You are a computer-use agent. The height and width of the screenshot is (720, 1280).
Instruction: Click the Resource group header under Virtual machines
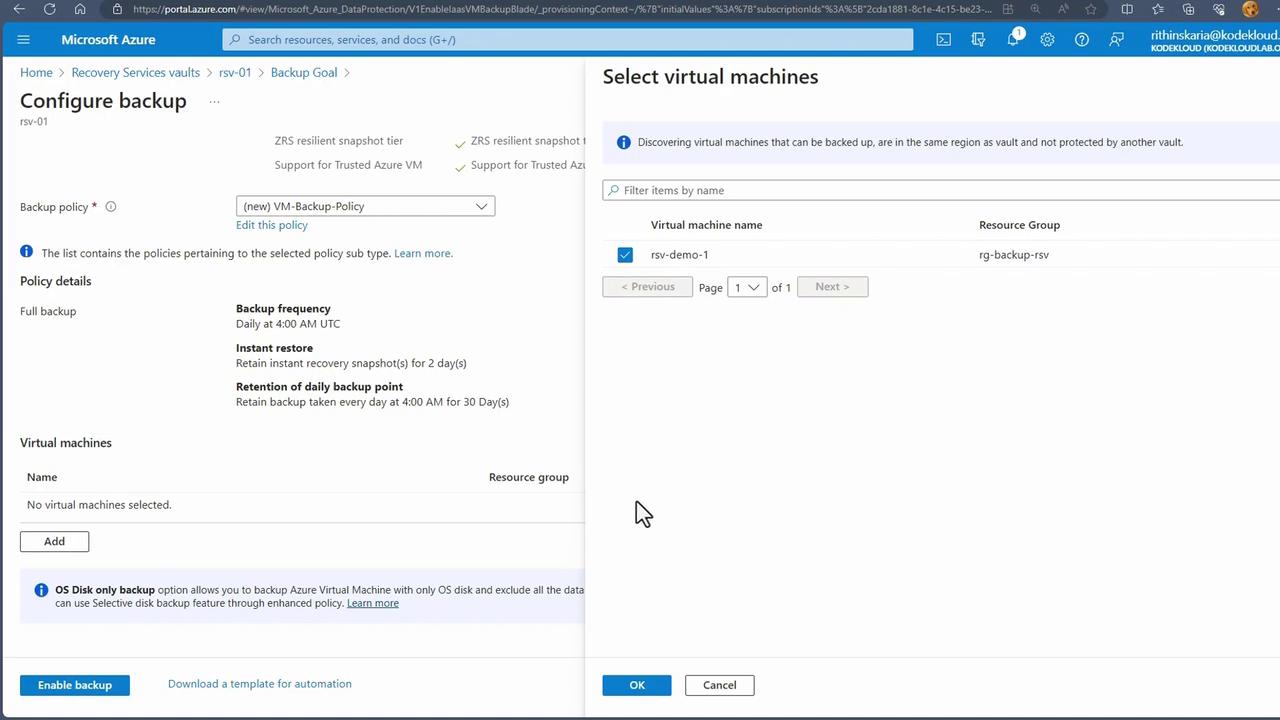coord(529,477)
